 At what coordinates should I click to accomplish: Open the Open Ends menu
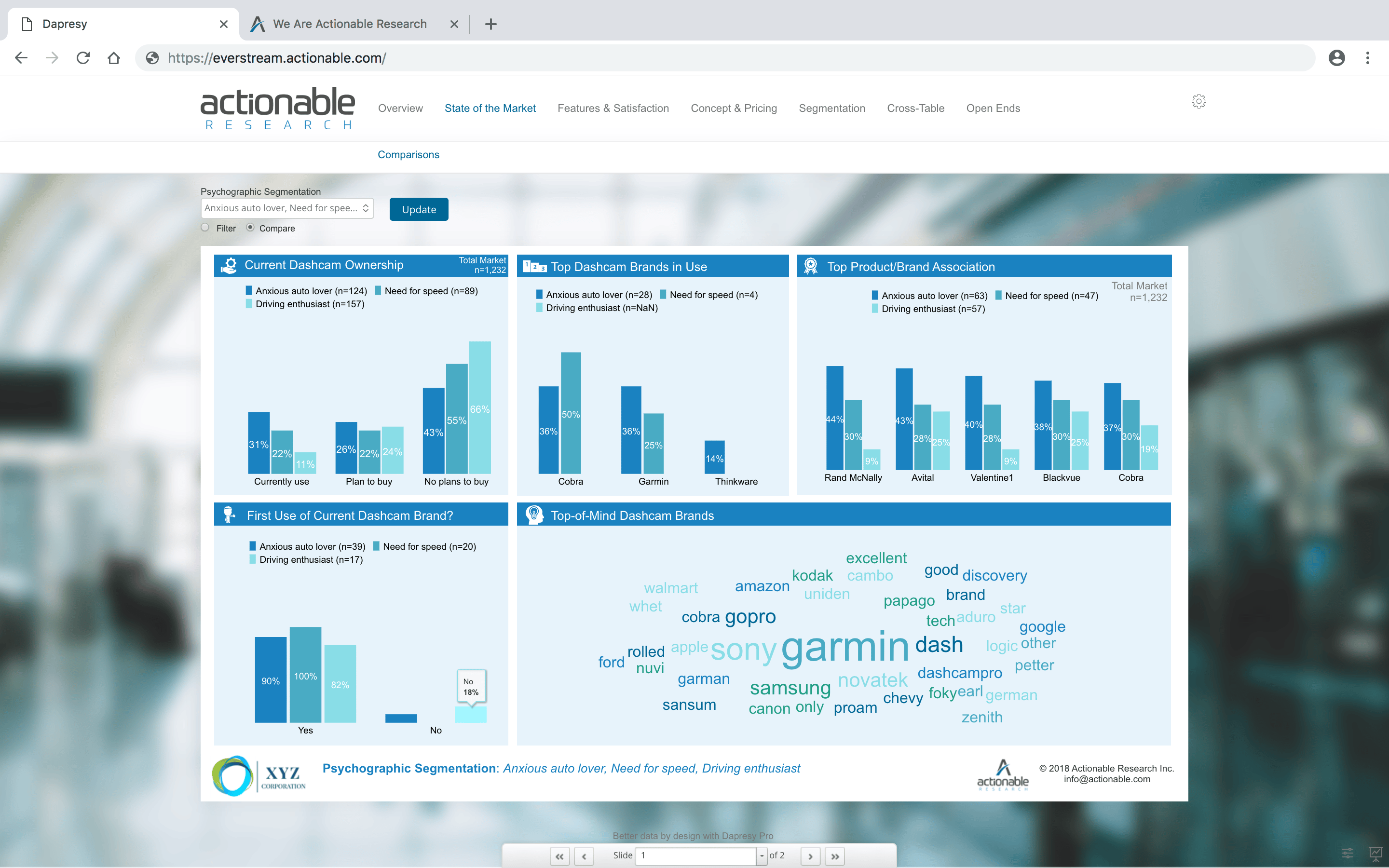coord(993,108)
